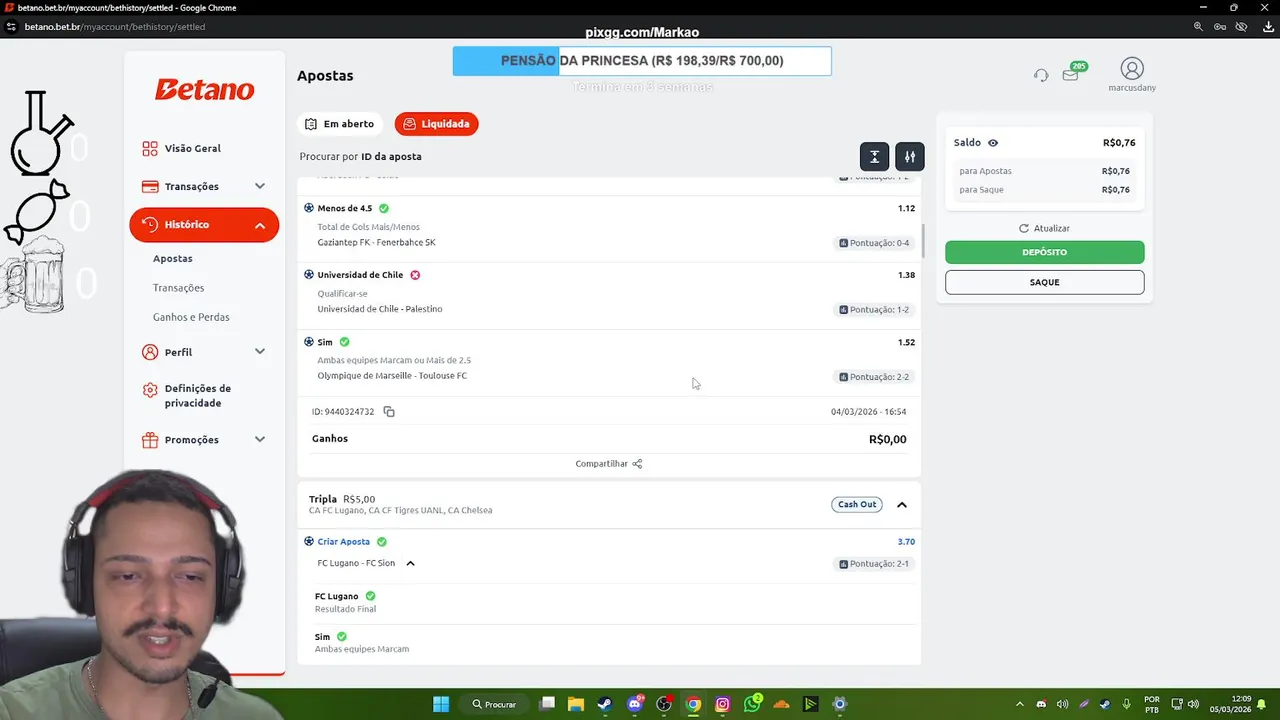The image size is (1280, 720).
Task: Open Ganhos e Perdas submenu item
Action: point(191,317)
